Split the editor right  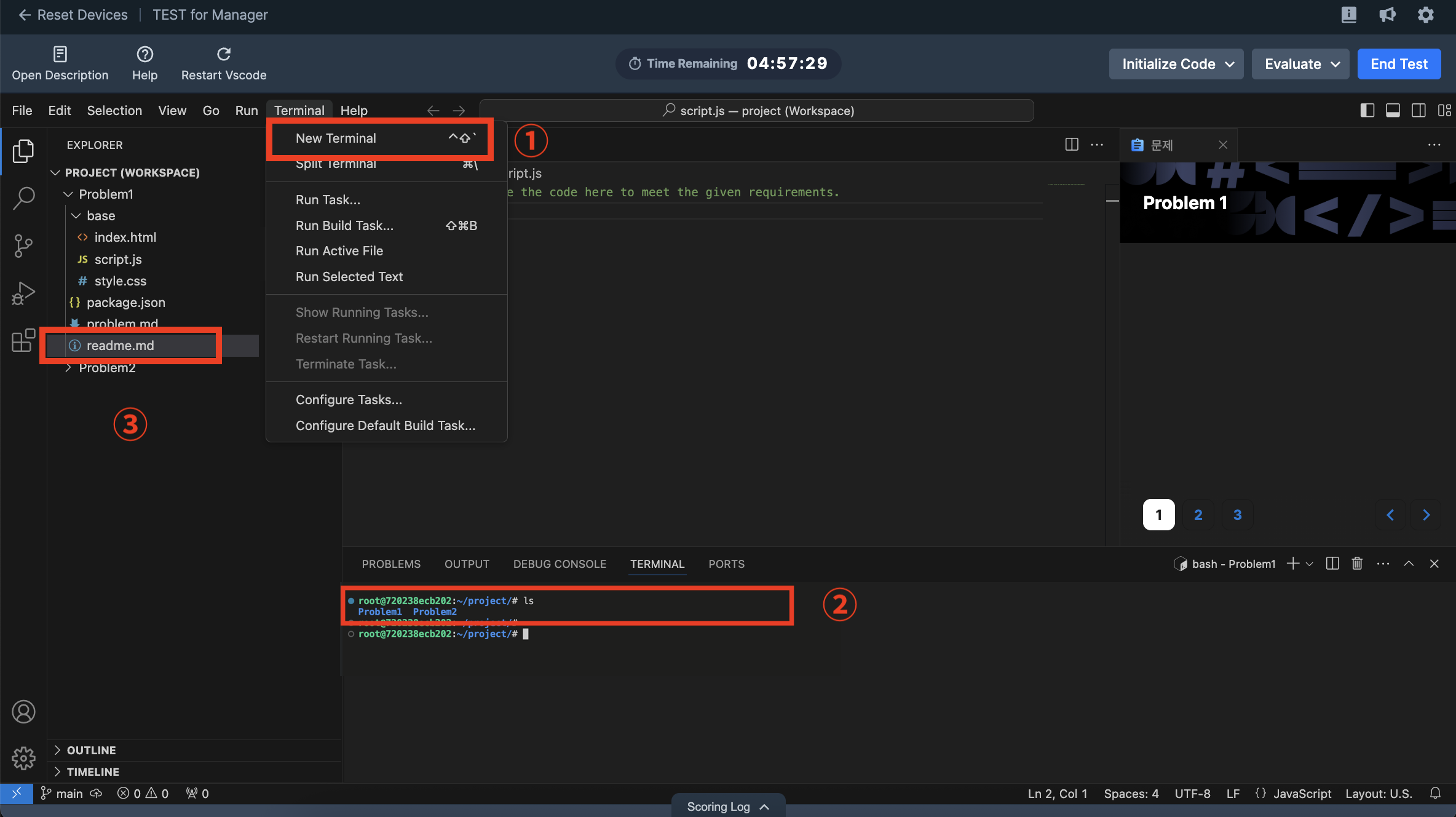coord(1072,145)
